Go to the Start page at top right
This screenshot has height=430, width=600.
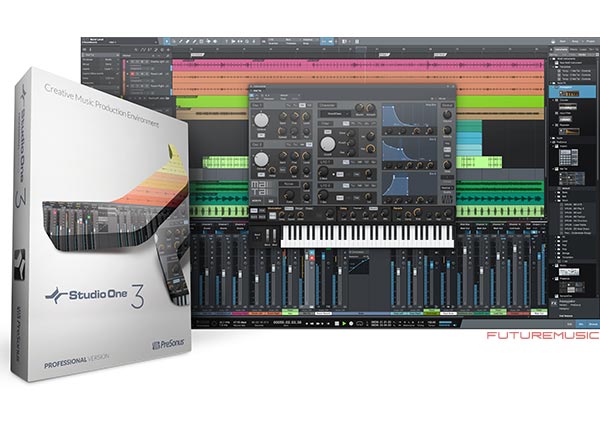[562, 41]
